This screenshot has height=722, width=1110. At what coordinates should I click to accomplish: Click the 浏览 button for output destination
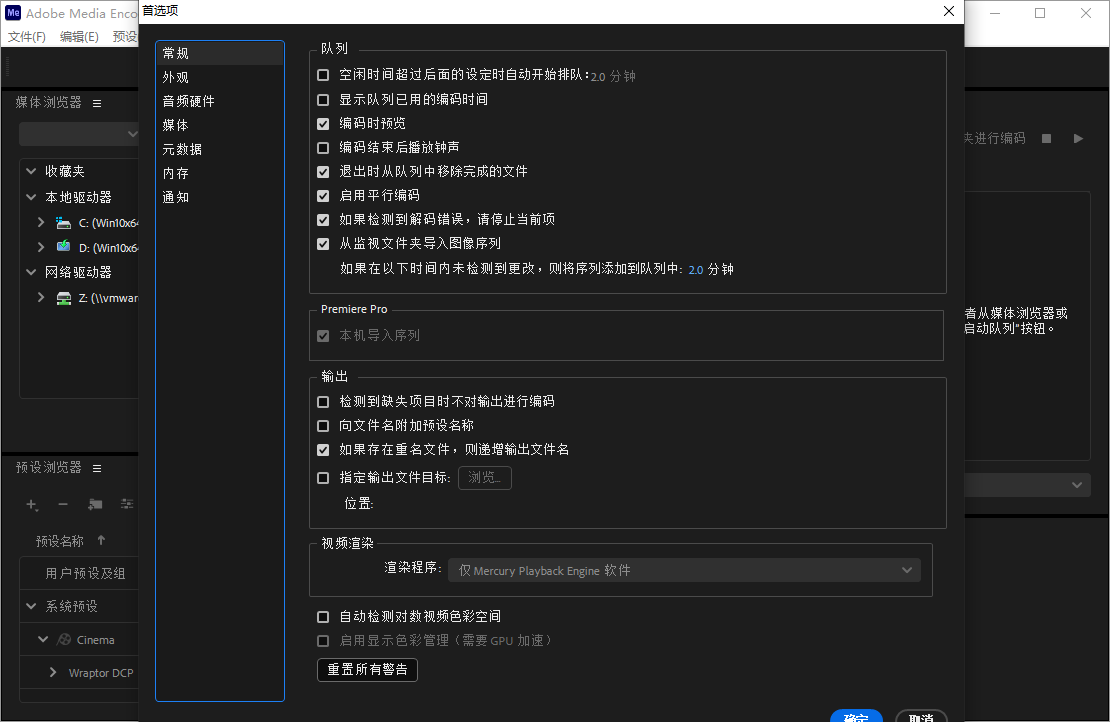(x=484, y=477)
